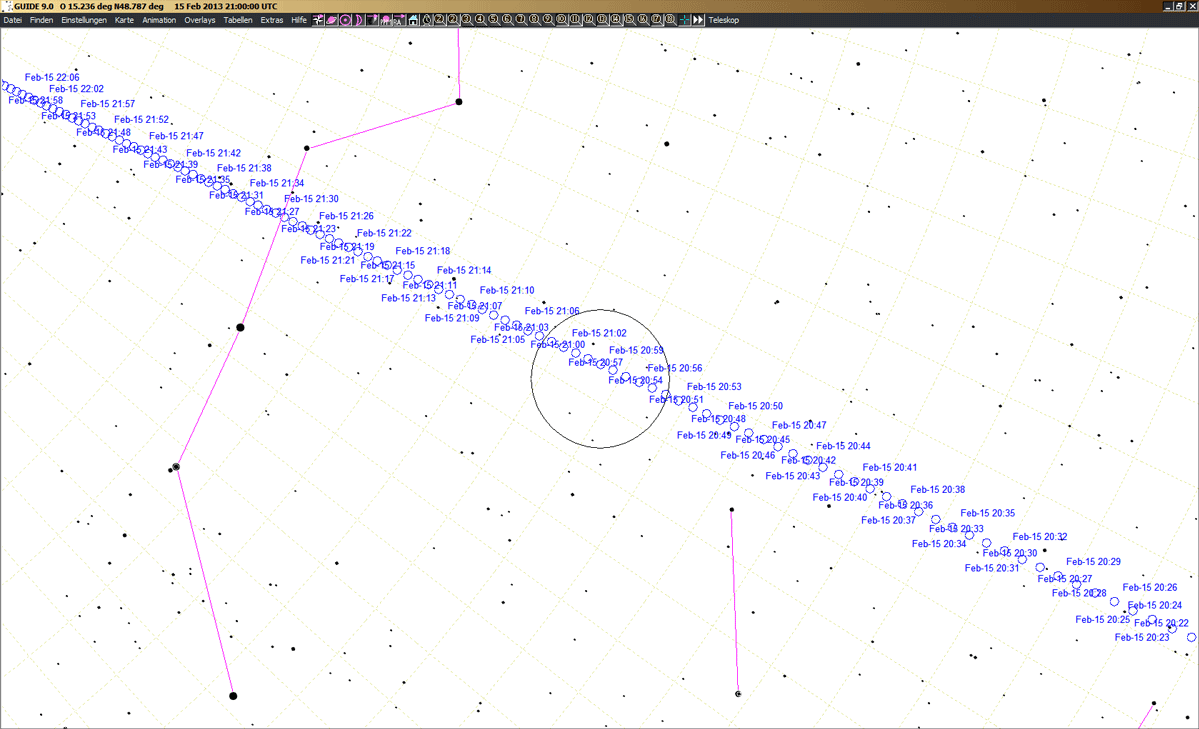Click the 'Feb-15 21:42' track label
The height and width of the screenshot is (729, 1199).
[213, 153]
